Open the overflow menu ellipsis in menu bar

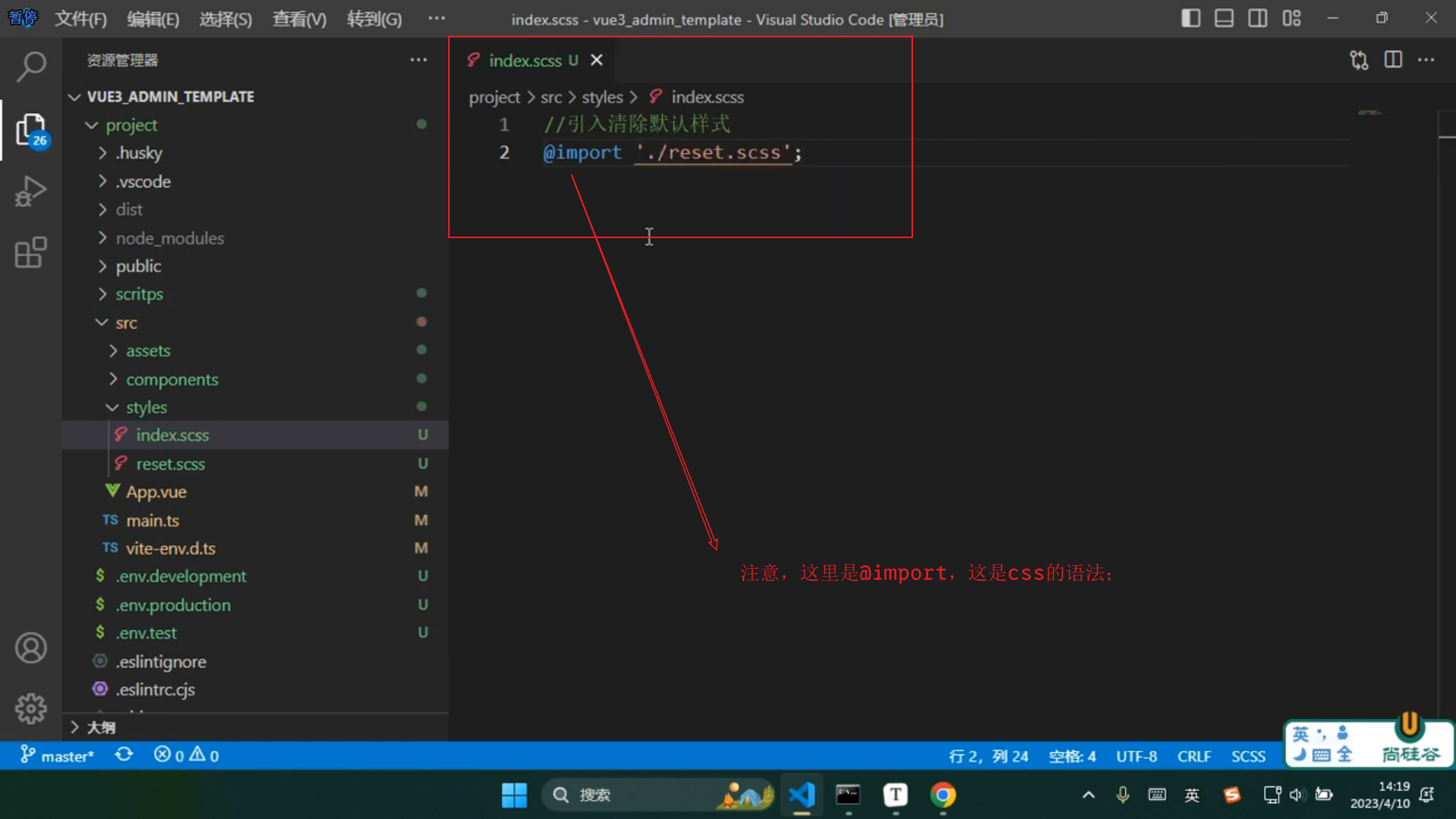(437, 18)
